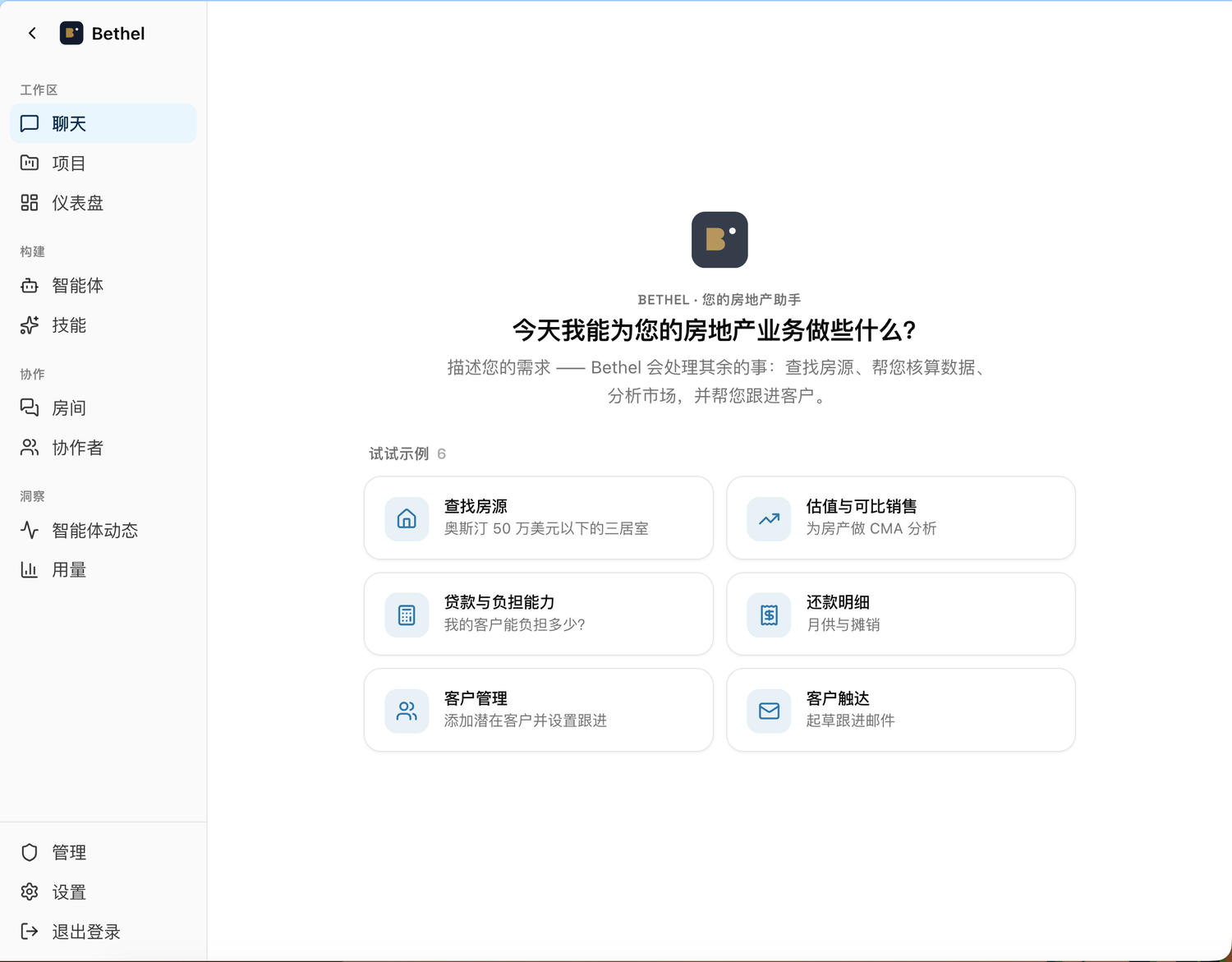Click the 协作者 people icon
The image size is (1232, 962).
pyautogui.click(x=30, y=447)
